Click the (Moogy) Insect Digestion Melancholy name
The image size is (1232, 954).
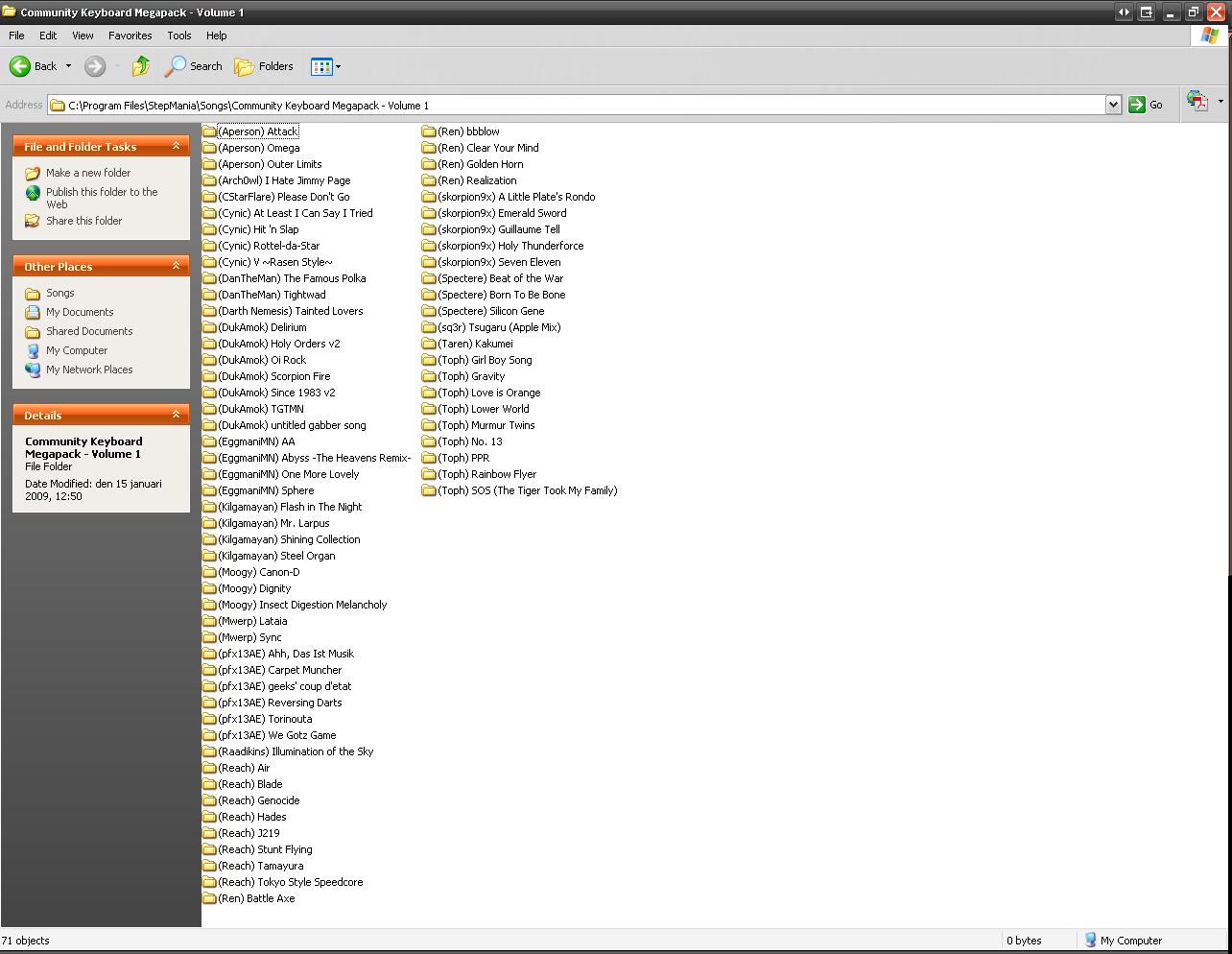tap(302, 605)
